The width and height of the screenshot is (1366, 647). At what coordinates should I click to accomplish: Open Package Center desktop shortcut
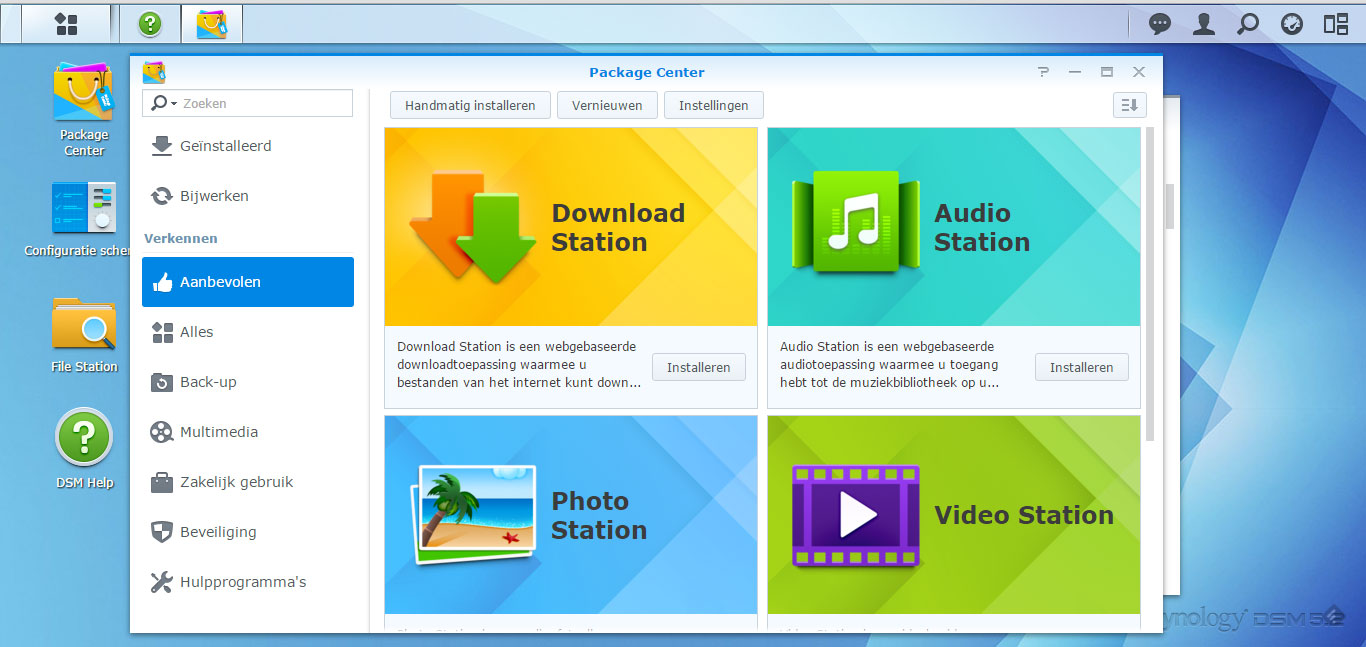[84, 110]
